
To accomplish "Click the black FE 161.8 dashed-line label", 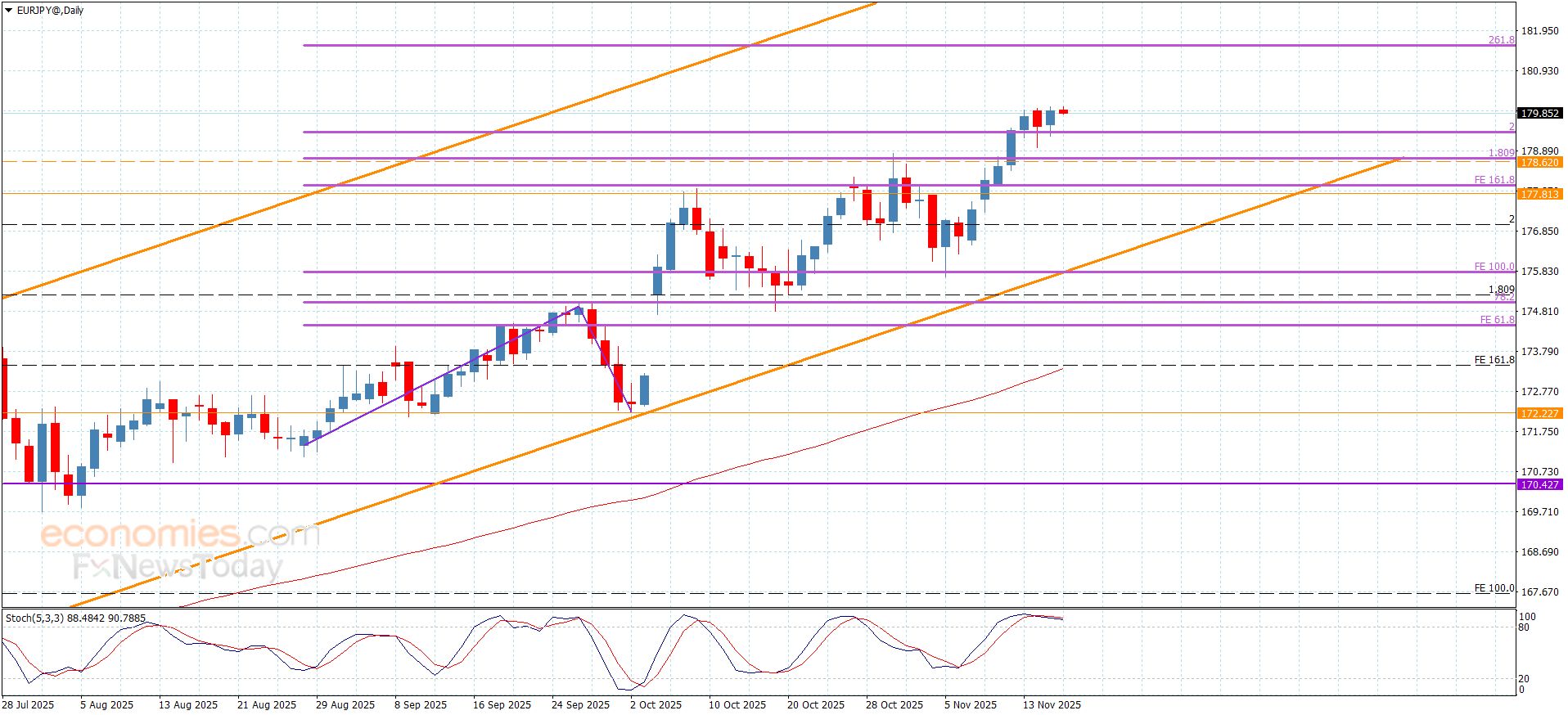I will 1494,360.
